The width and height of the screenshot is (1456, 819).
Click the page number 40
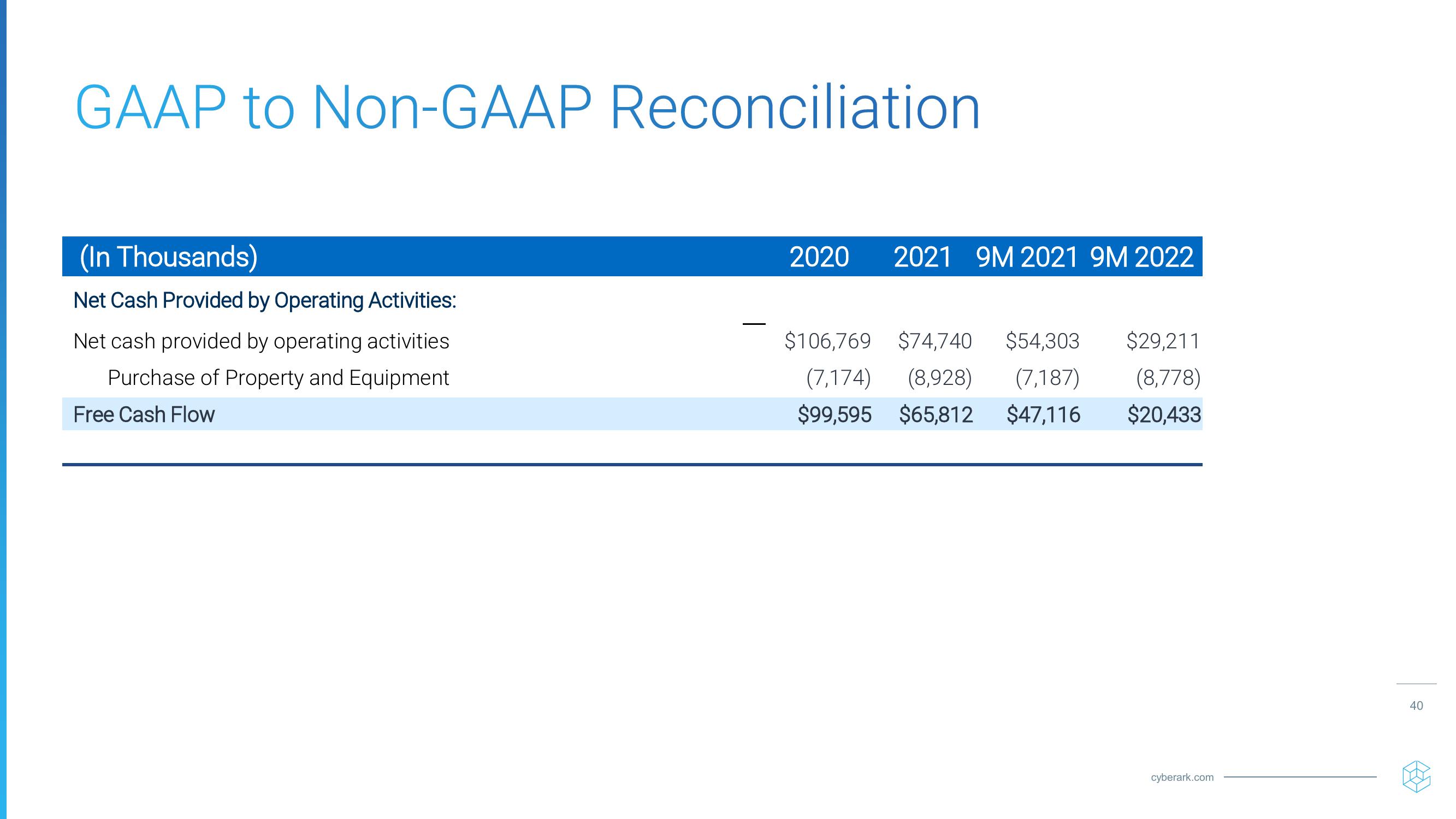[x=1417, y=705]
